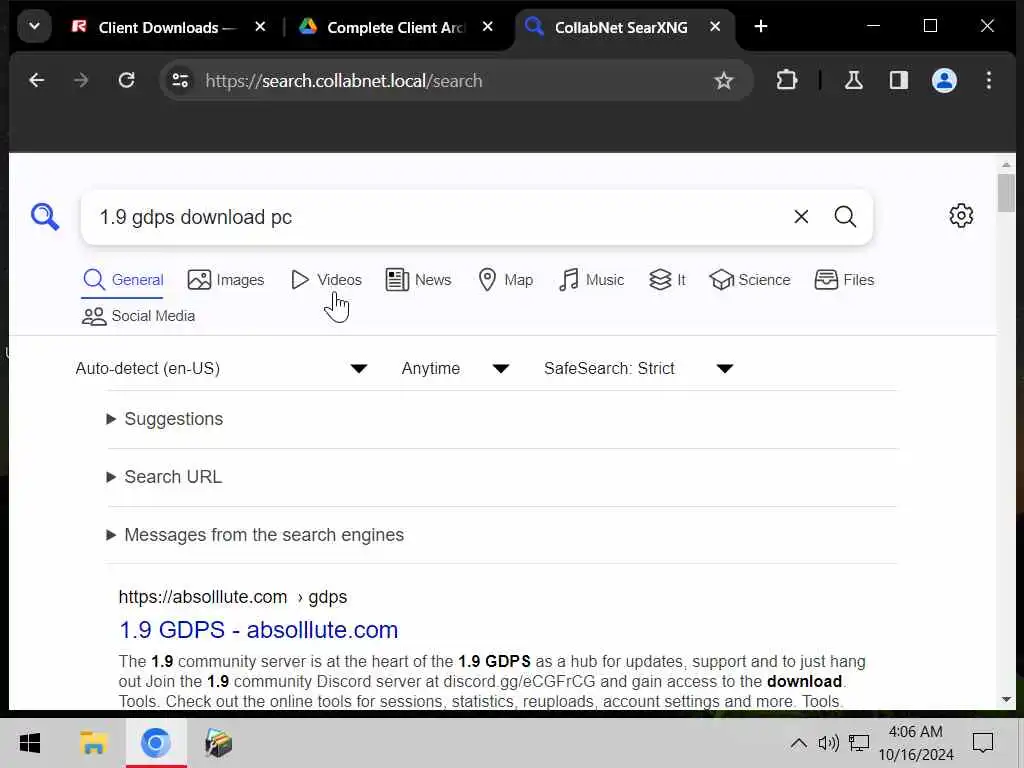This screenshot has width=1024, height=768.
Task: Toggle the browser side panel
Action: (899, 80)
